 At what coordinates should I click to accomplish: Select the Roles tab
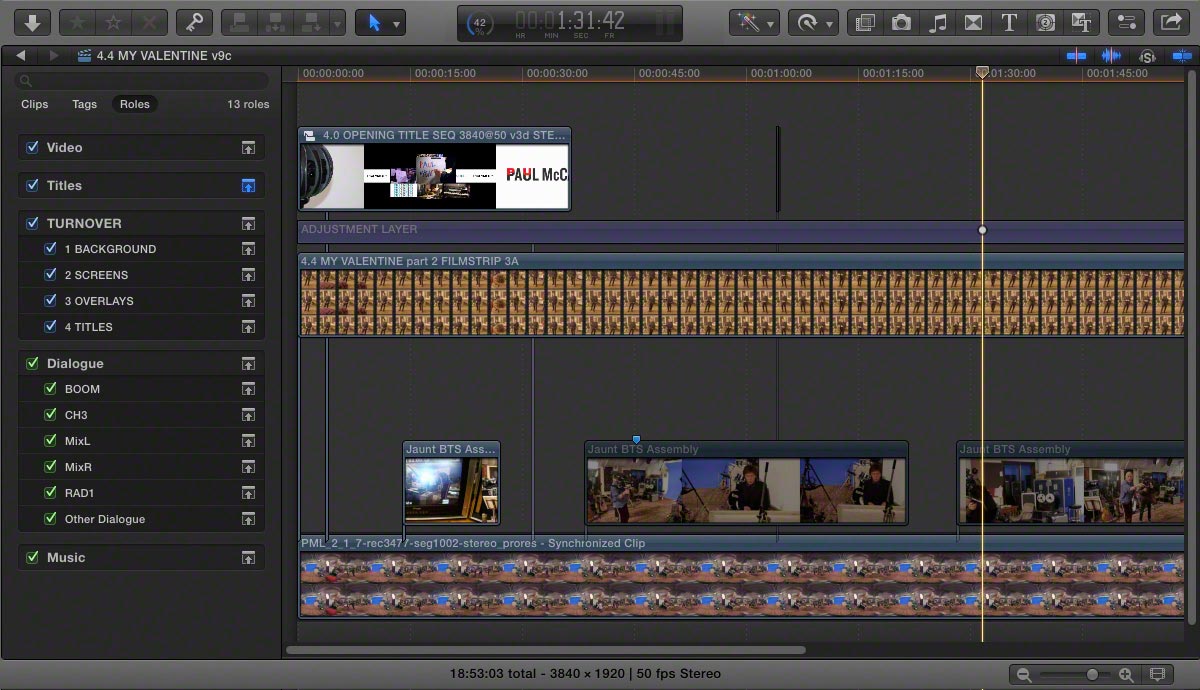point(134,104)
